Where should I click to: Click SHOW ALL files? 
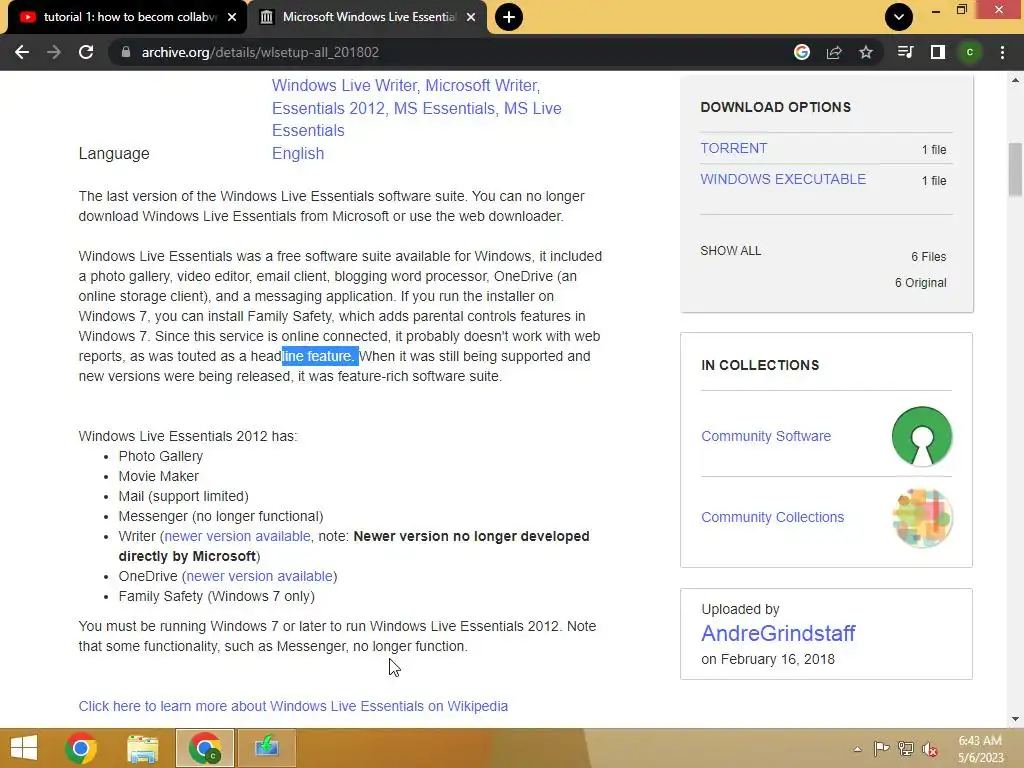pyautogui.click(x=731, y=251)
